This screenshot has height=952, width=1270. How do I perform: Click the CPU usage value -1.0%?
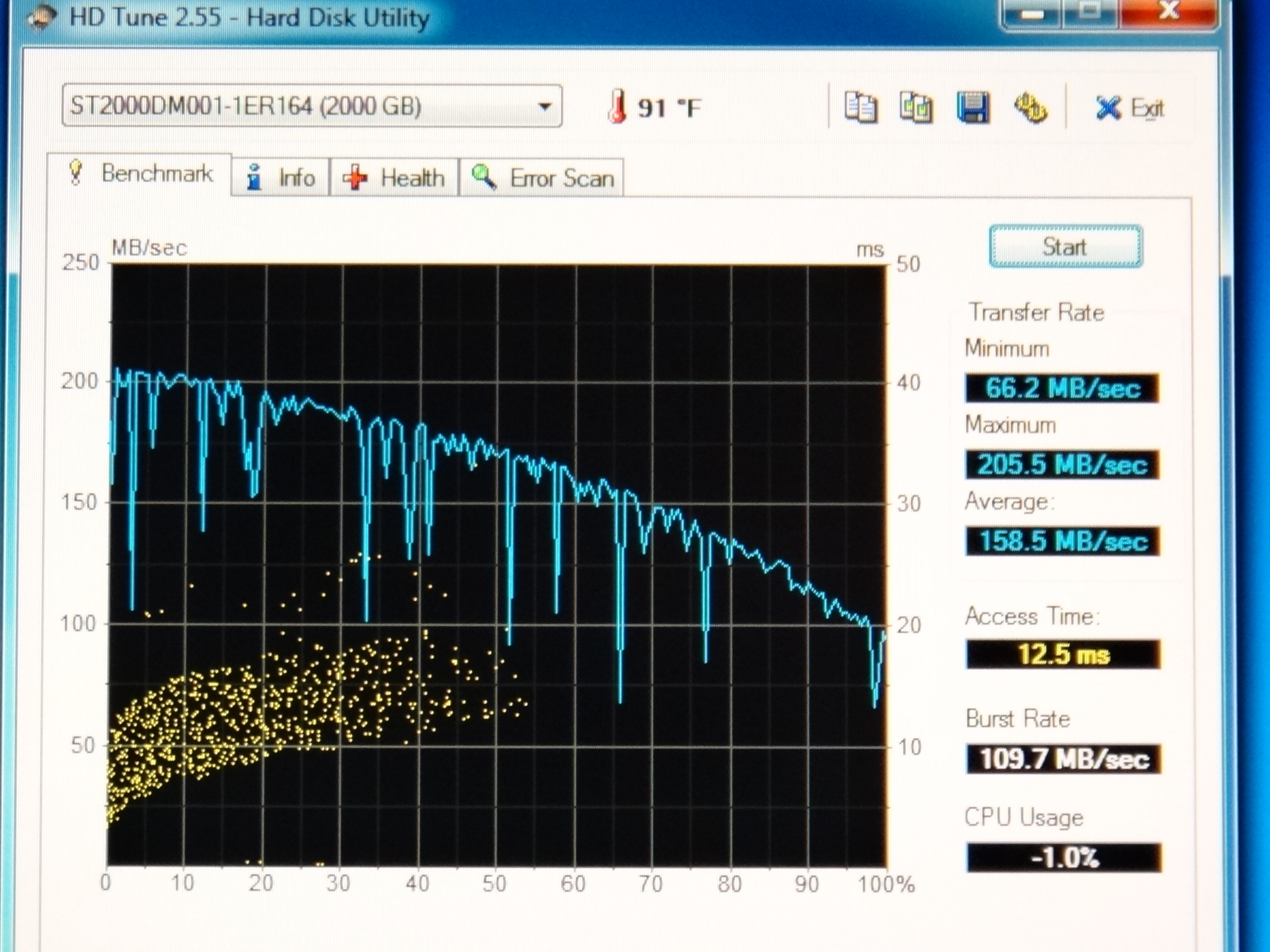(1064, 858)
